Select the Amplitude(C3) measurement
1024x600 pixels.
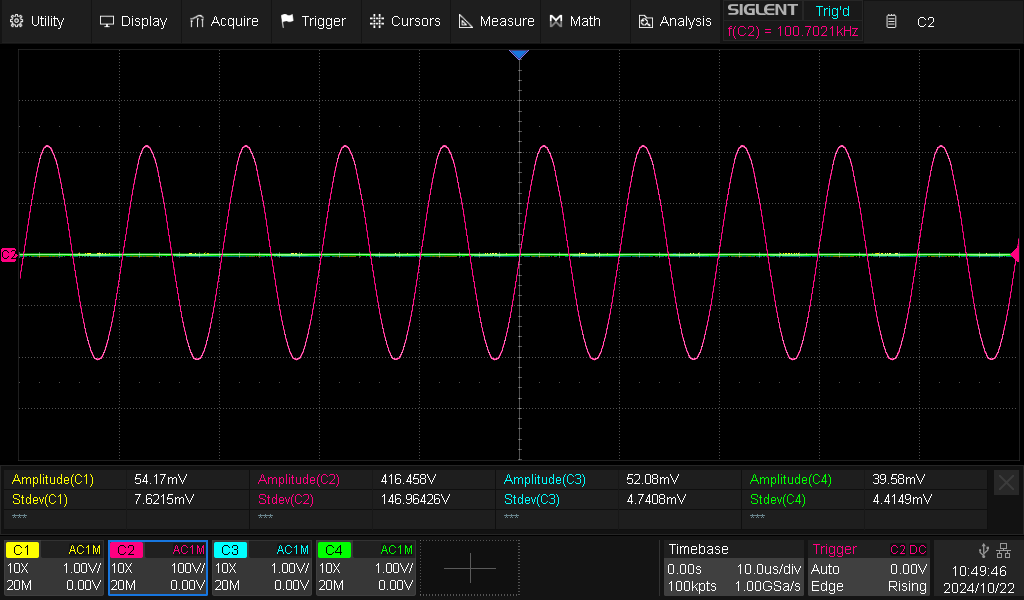[545, 479]
